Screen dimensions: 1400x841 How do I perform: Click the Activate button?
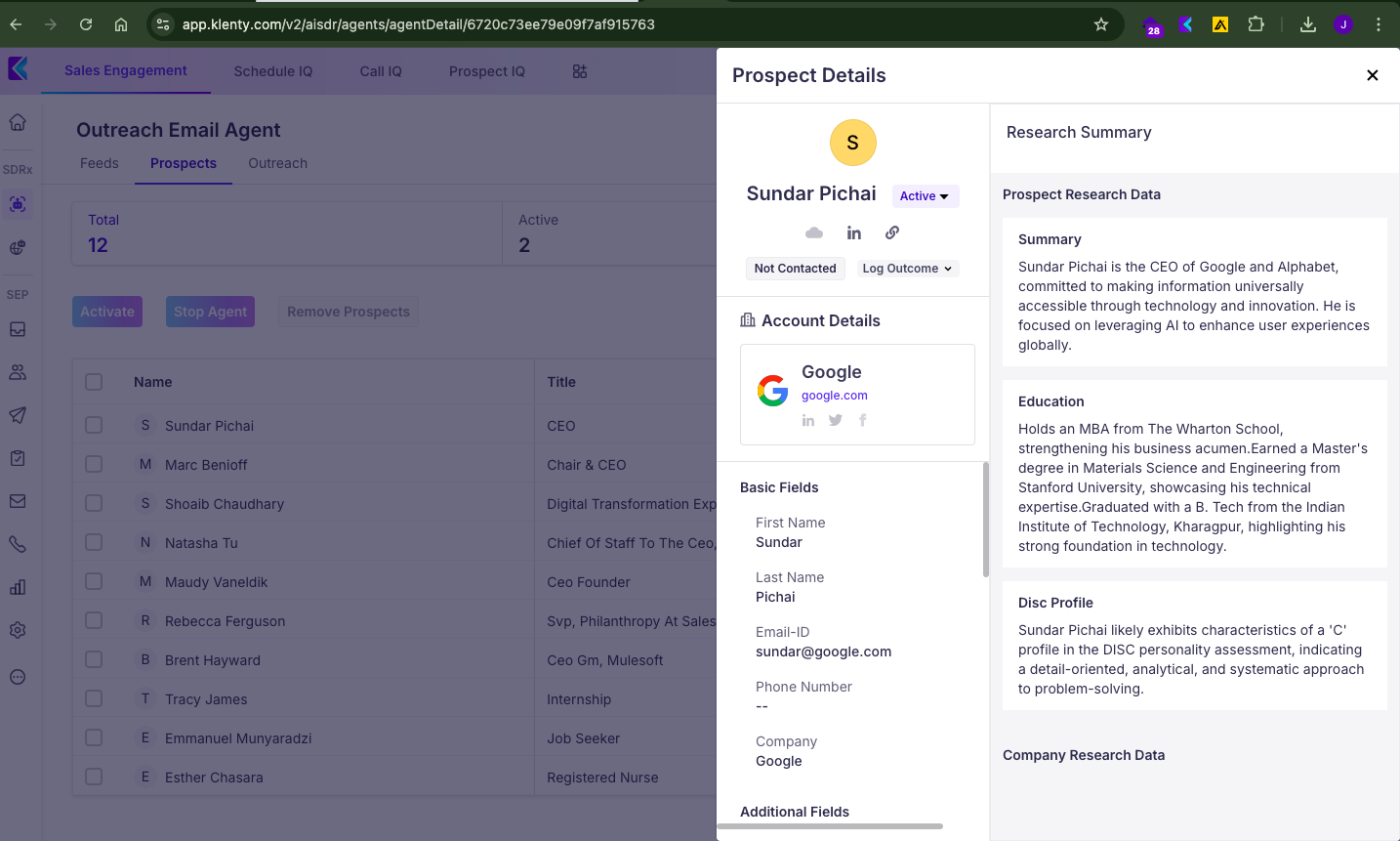(x=107, y=312)
